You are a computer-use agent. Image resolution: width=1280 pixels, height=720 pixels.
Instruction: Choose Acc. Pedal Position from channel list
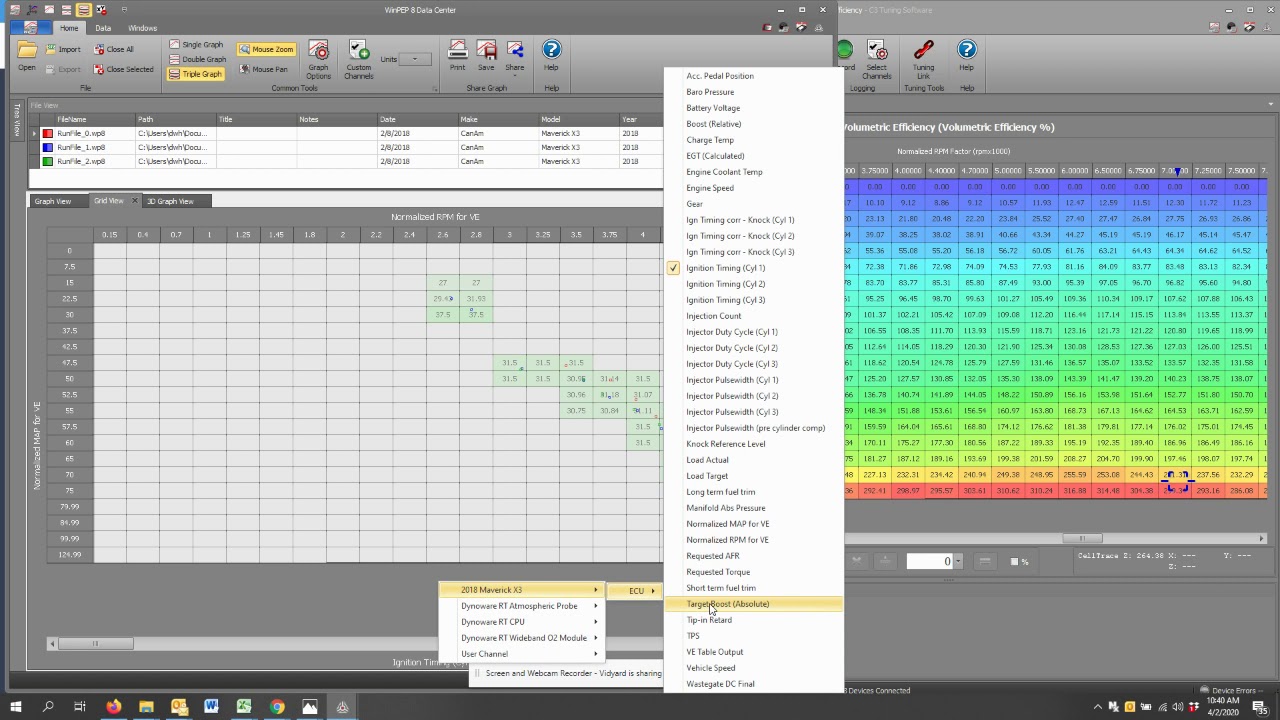pos(754,76)
